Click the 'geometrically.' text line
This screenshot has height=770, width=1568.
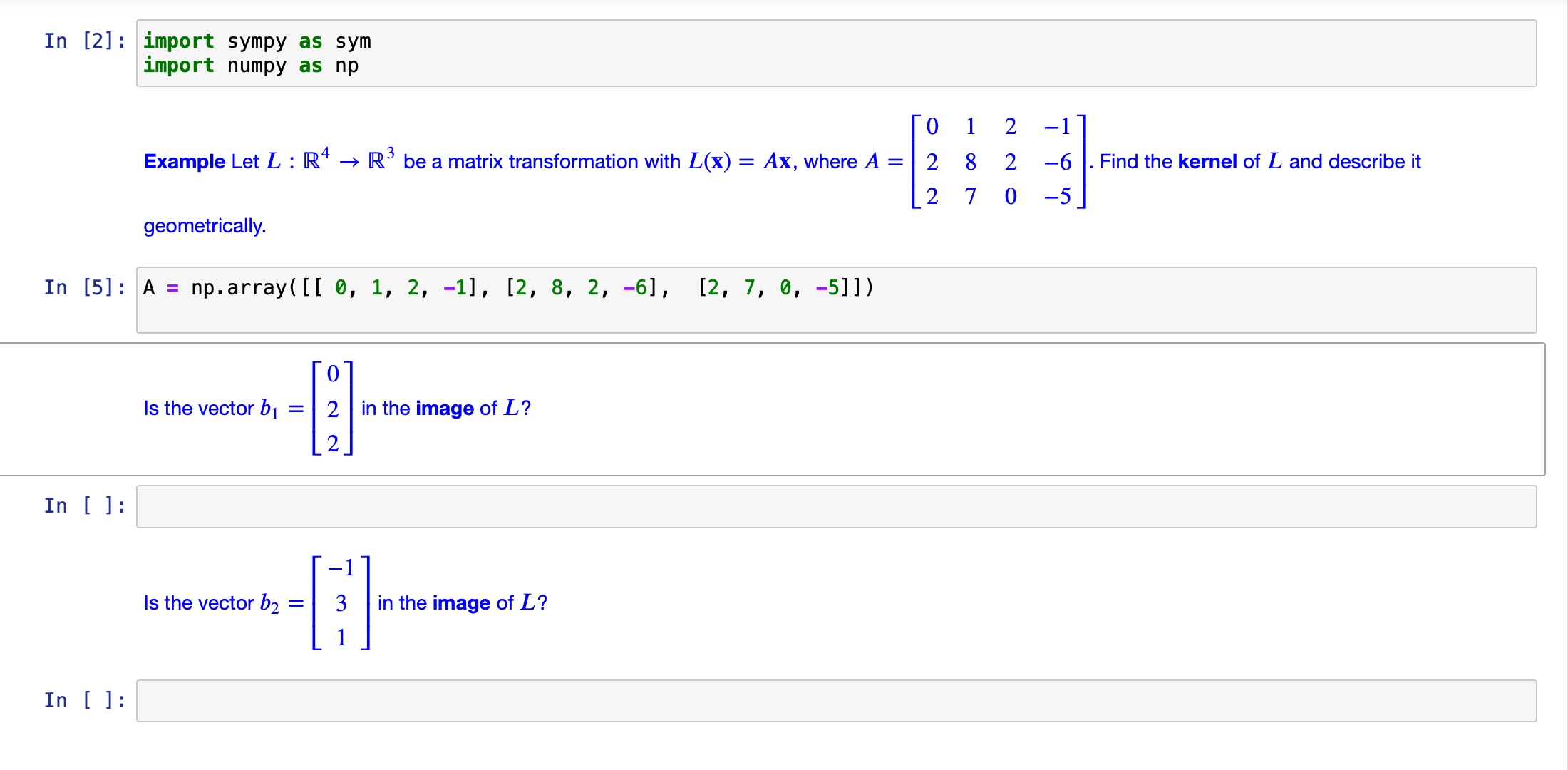[205, 225]
